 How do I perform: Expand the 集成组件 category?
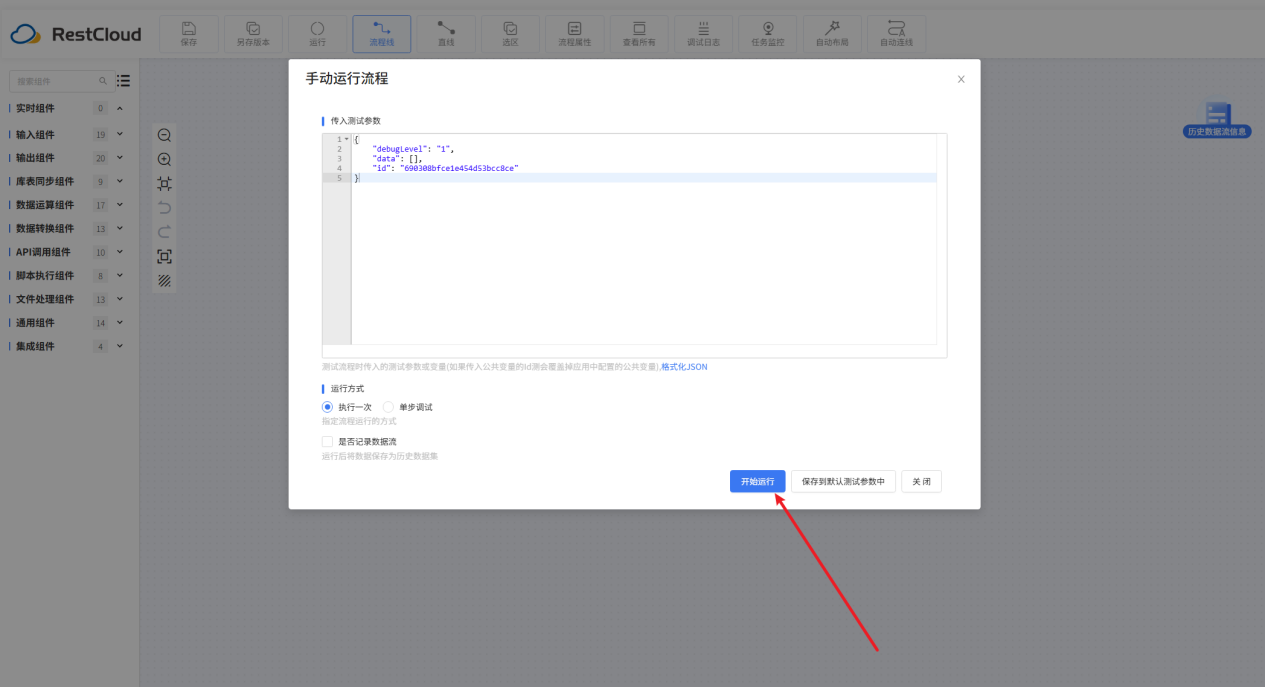coord(120,346)
